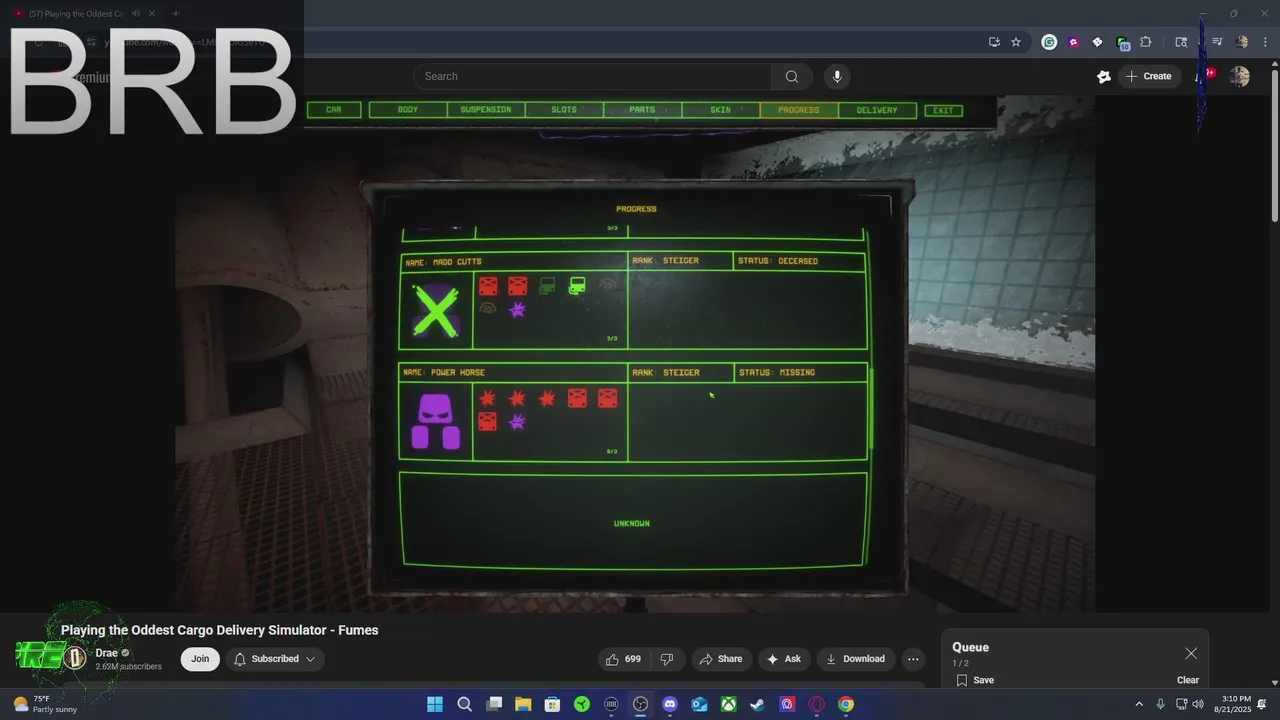Expand the Subscribed notification dropdown
Screen dimensions: 1280x720
point(275,659)
